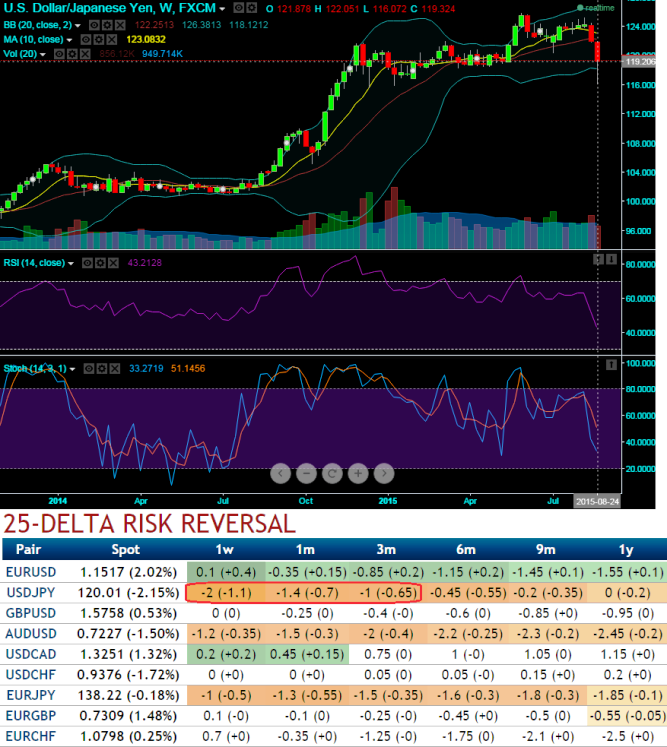Toggle visibility eye of USD/JPY main series
This screenshot has width=667, height=747.
[x=239, y=8]
